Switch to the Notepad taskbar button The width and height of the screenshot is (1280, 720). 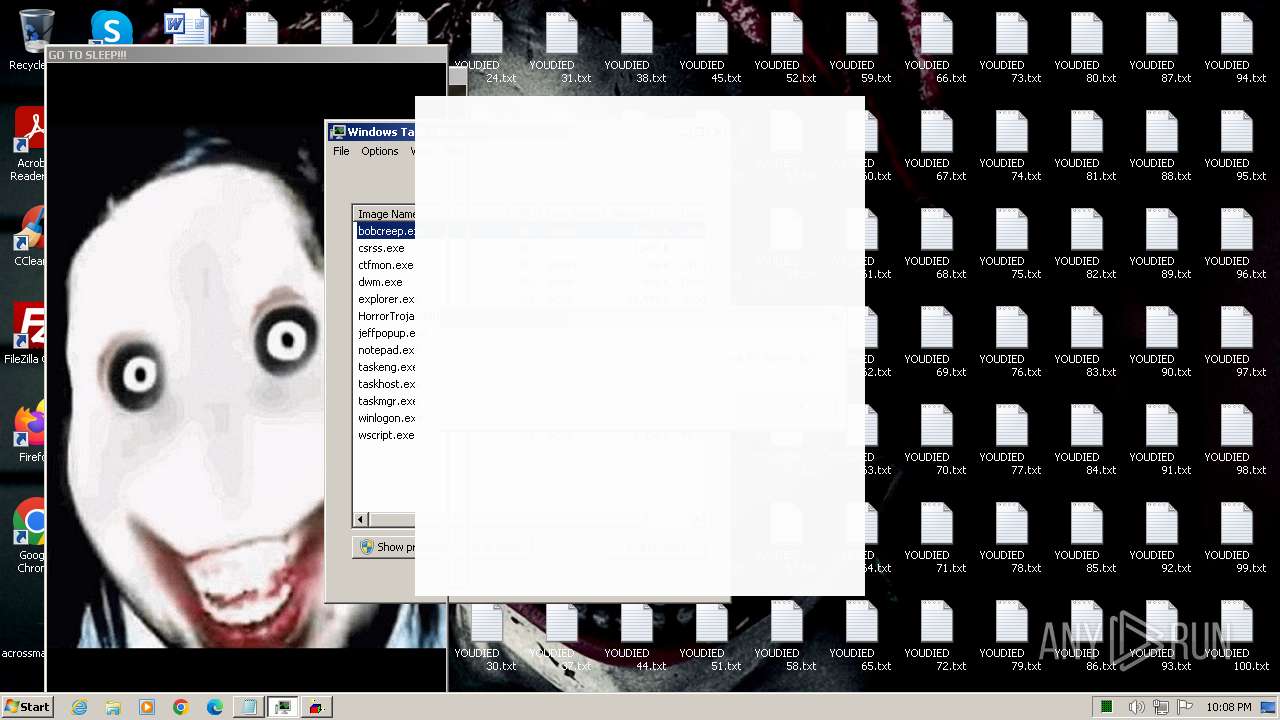click(x=249, y=707)
